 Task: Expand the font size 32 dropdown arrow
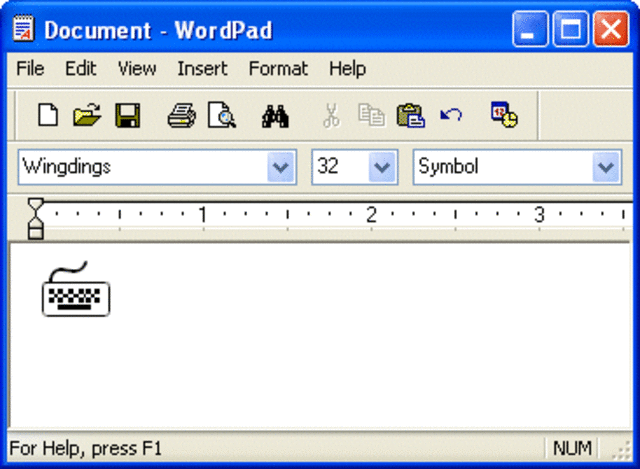382,167
